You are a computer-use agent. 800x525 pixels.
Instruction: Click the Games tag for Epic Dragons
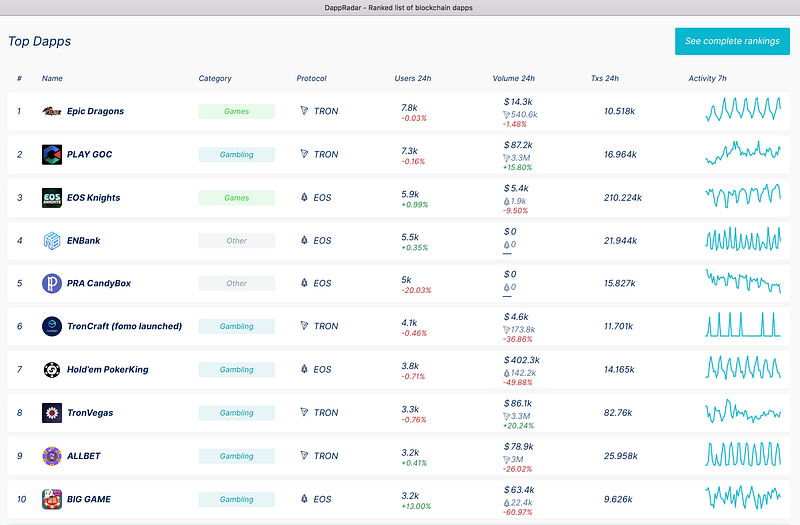(237, 111)
